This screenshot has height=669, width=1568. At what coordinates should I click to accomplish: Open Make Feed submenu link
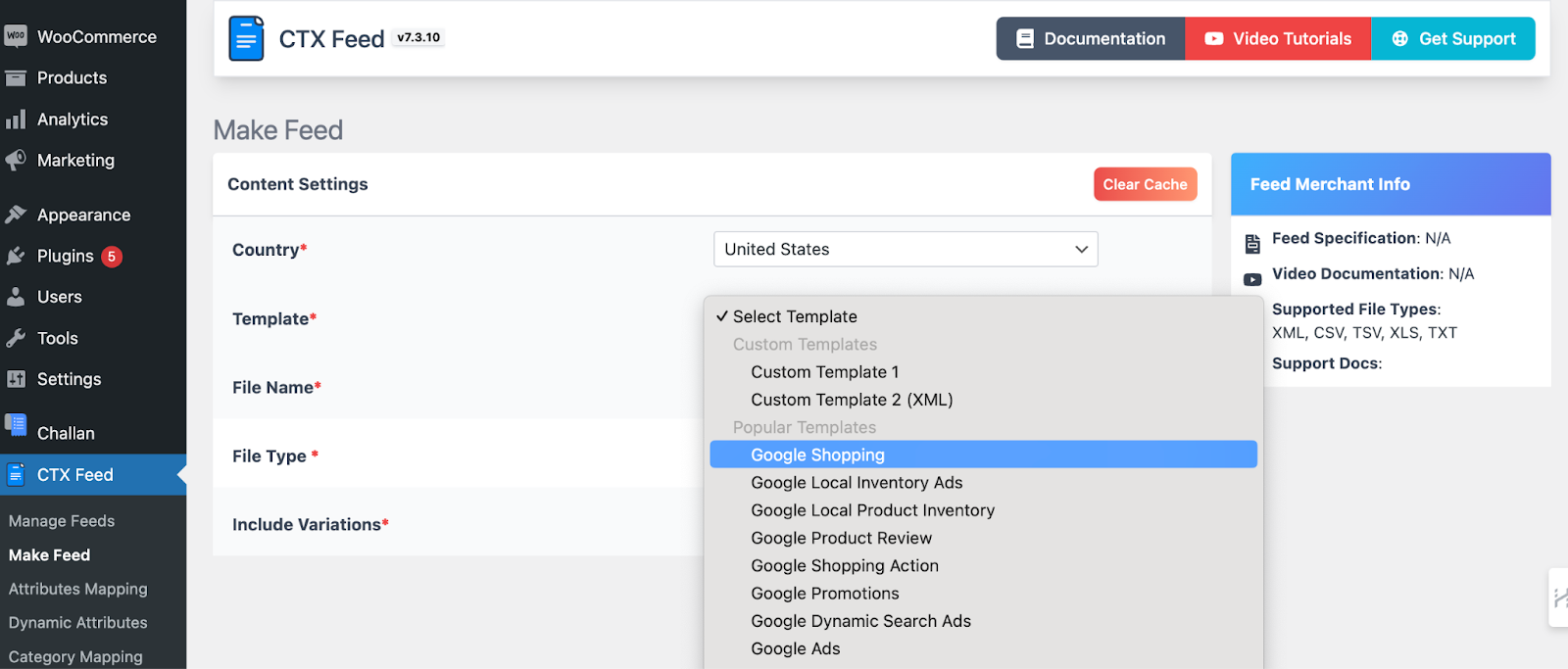[x=49, y=555]
